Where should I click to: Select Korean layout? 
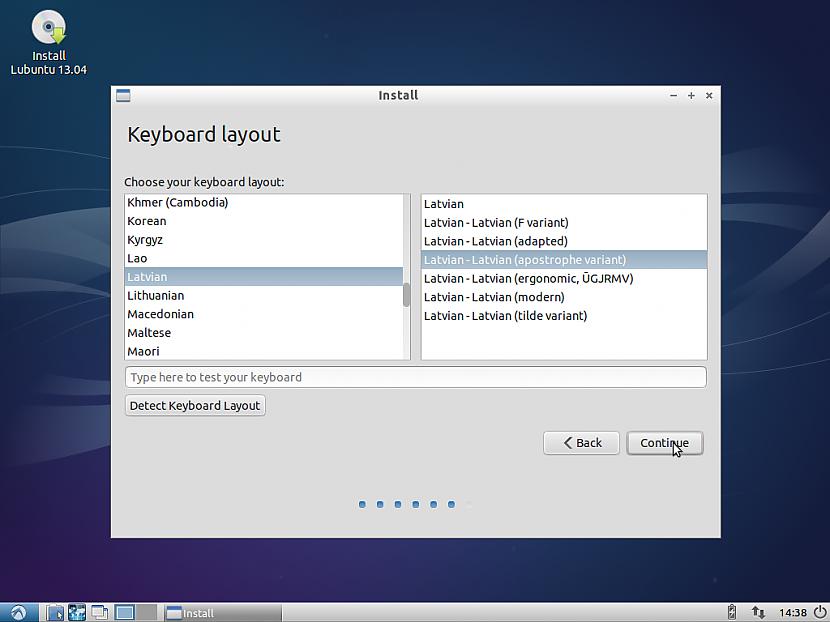click(x=264, y=221)
